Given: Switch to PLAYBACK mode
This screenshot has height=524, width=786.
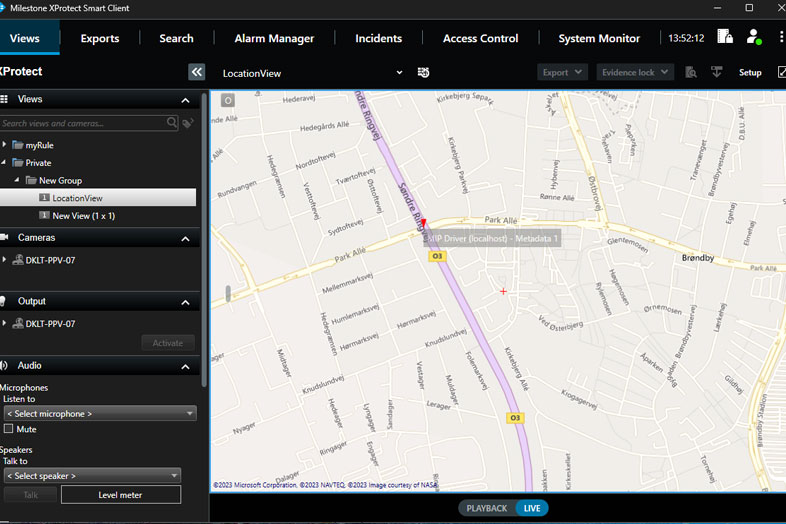Looking at the screenshot, I should [487, 508].
